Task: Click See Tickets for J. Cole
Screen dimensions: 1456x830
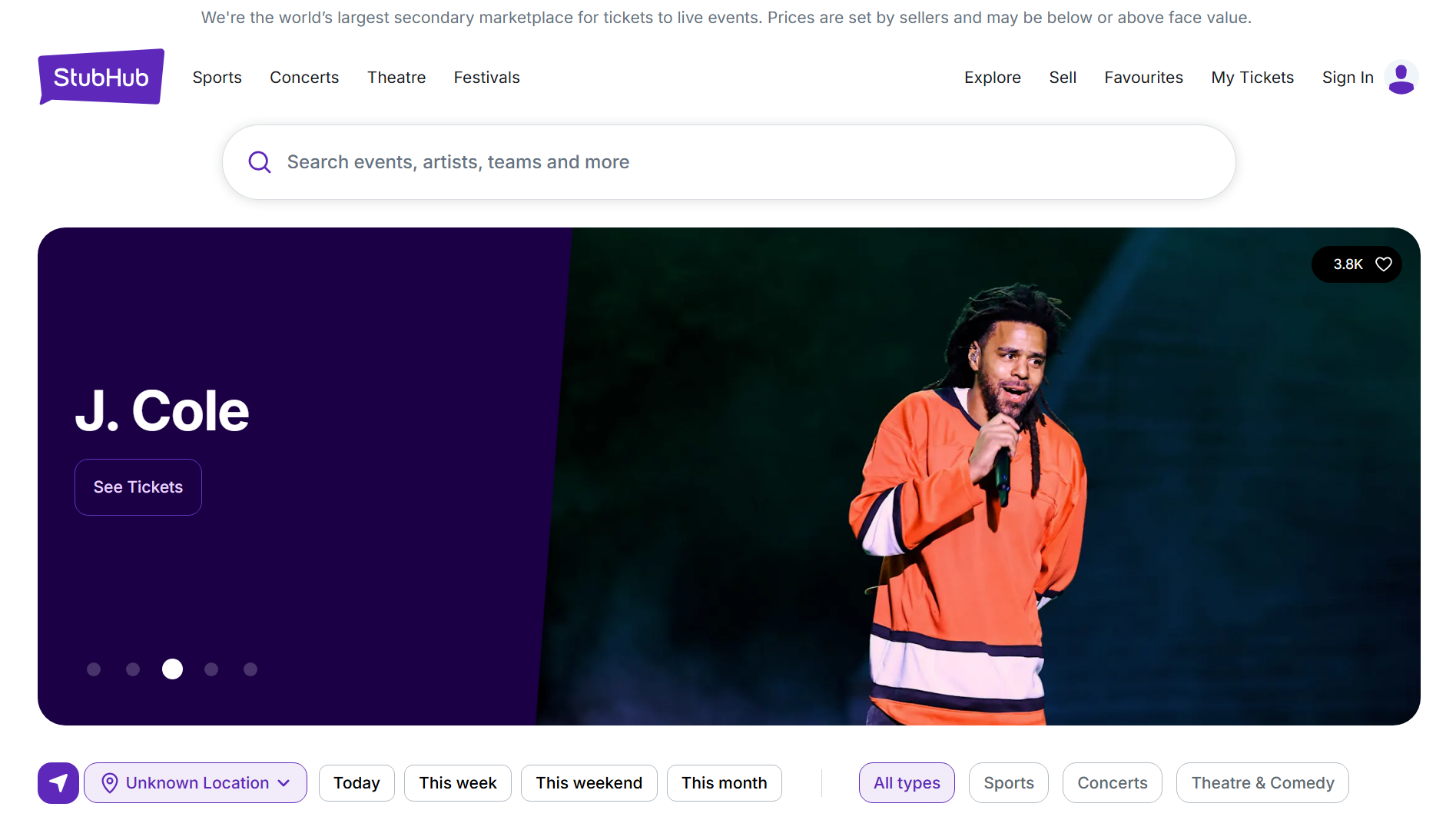Action: 138,486
